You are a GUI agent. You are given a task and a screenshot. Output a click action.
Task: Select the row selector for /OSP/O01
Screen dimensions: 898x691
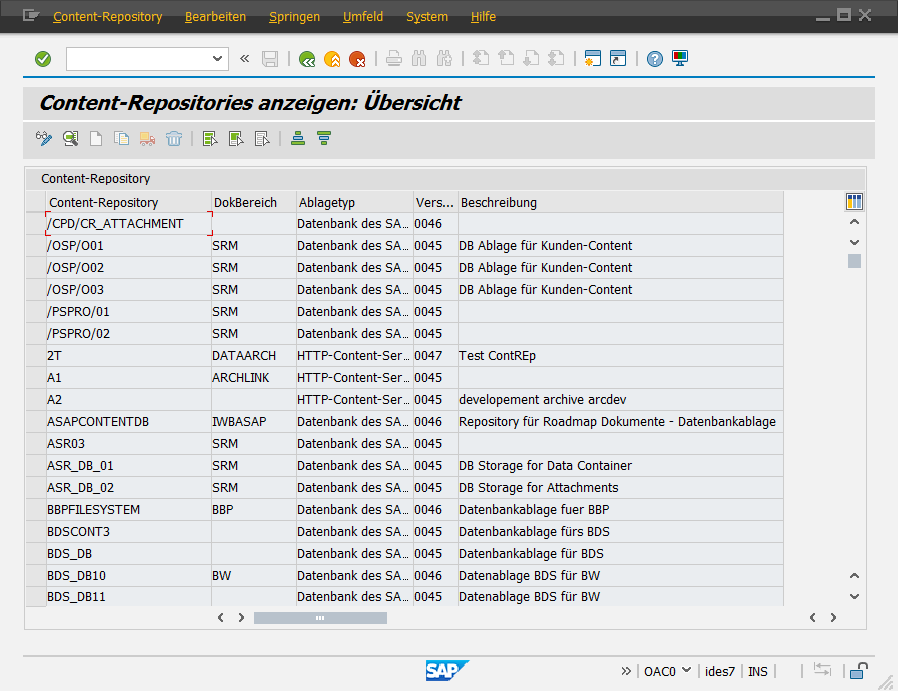click(36, 246)
